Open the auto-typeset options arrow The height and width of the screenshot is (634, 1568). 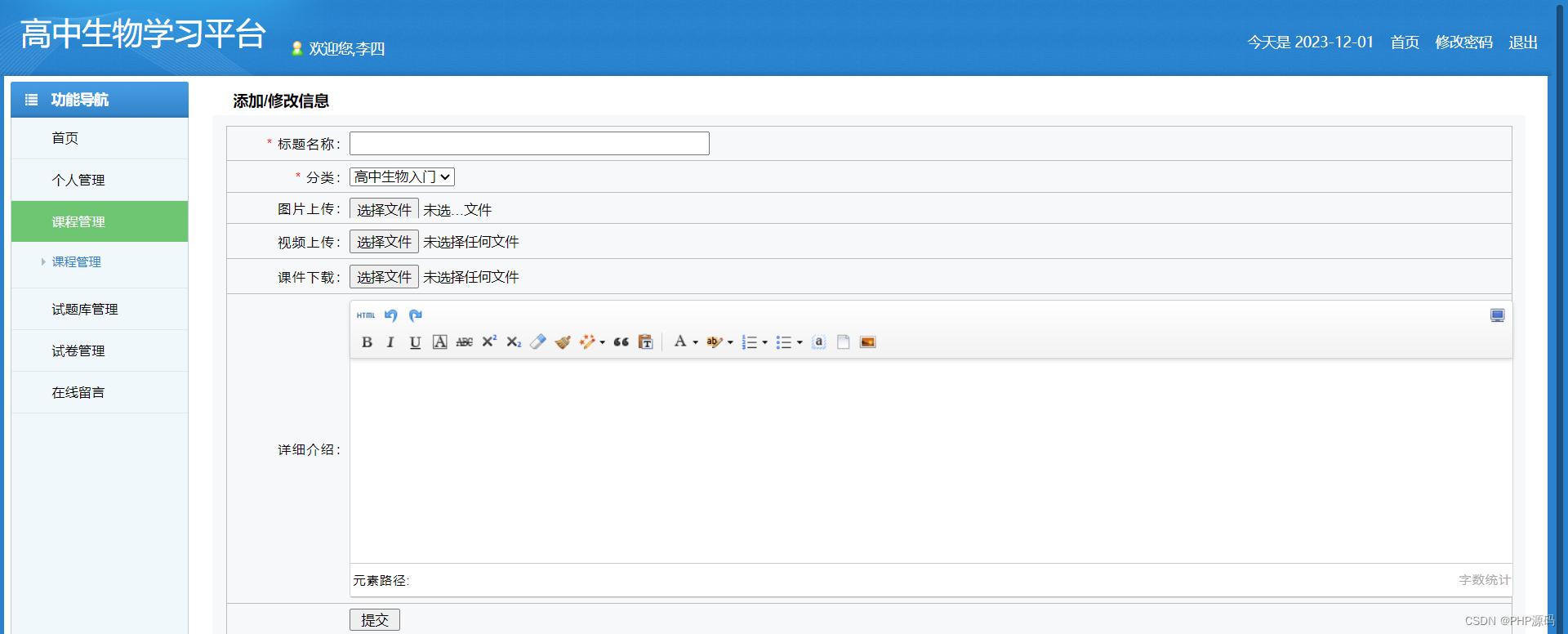(603, 343)
